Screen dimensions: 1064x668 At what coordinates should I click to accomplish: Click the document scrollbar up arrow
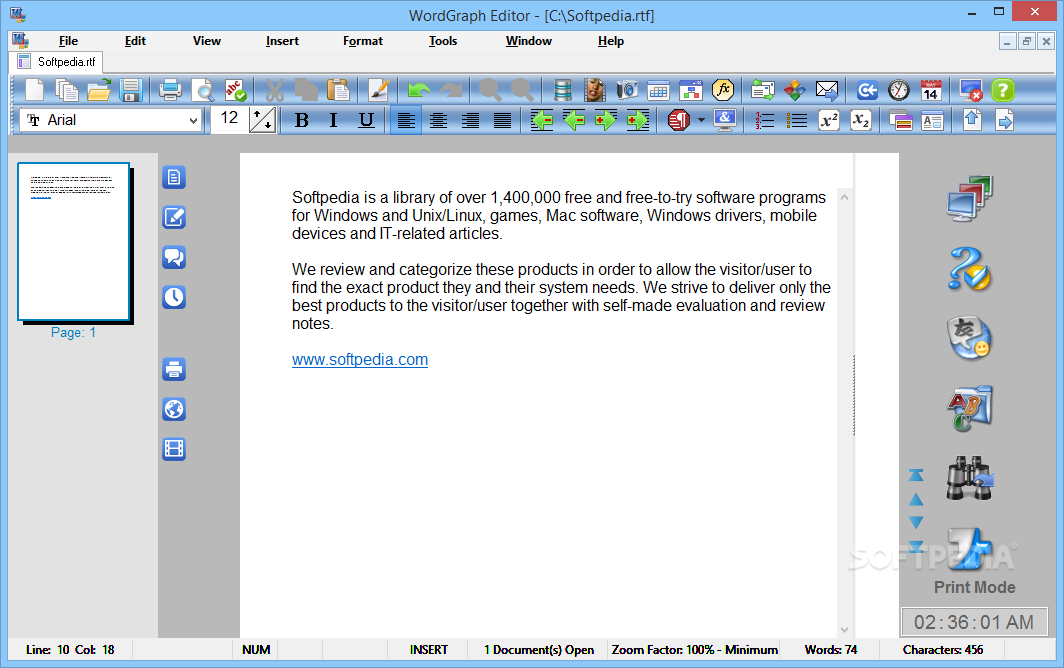[x=844, y=197]
